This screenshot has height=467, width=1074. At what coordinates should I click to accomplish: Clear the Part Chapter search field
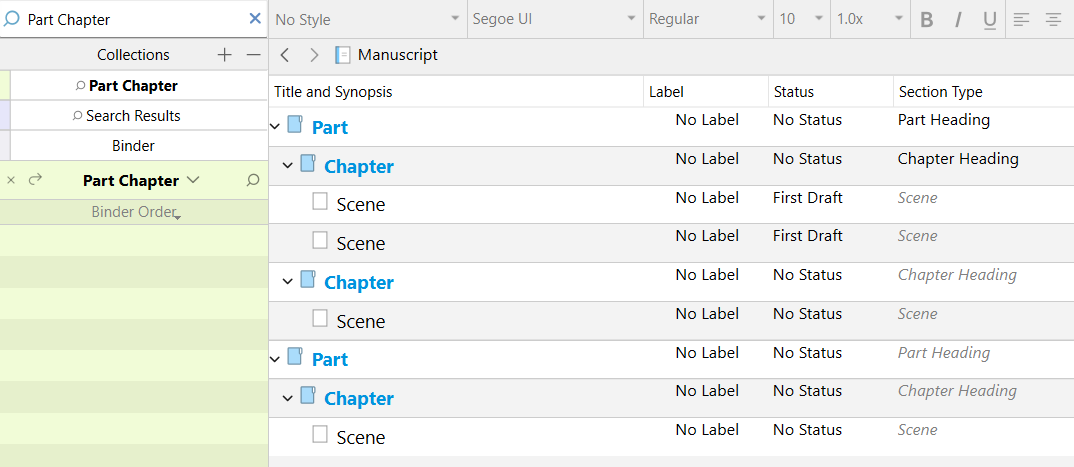tap(255, 19)
